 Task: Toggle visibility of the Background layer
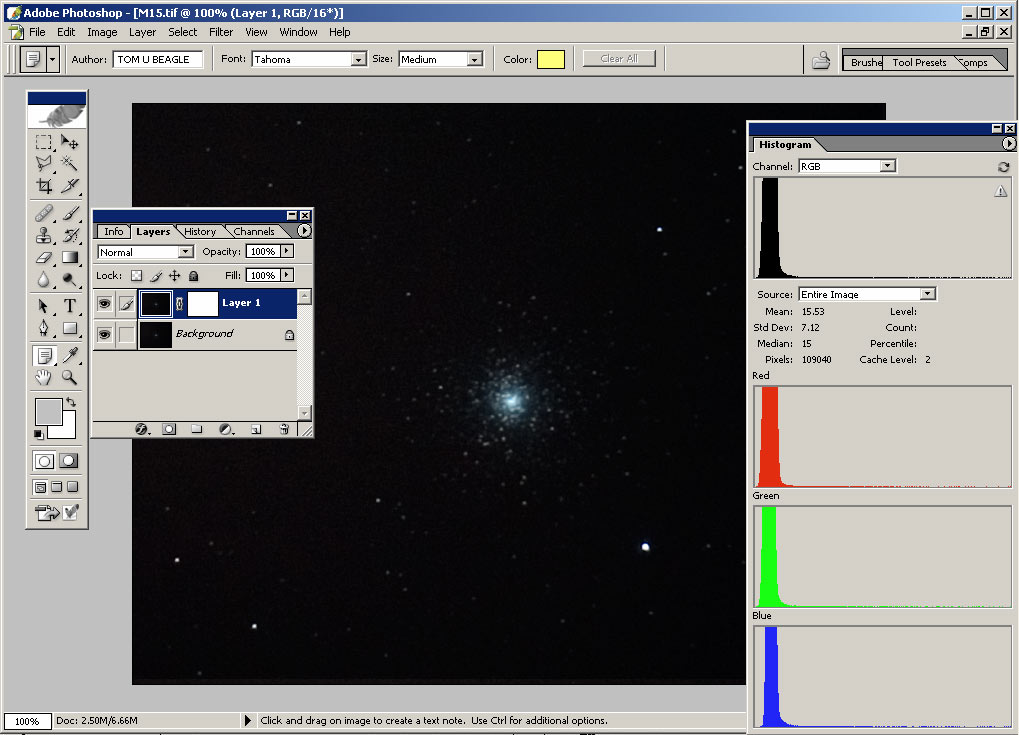tap(104, 334)
